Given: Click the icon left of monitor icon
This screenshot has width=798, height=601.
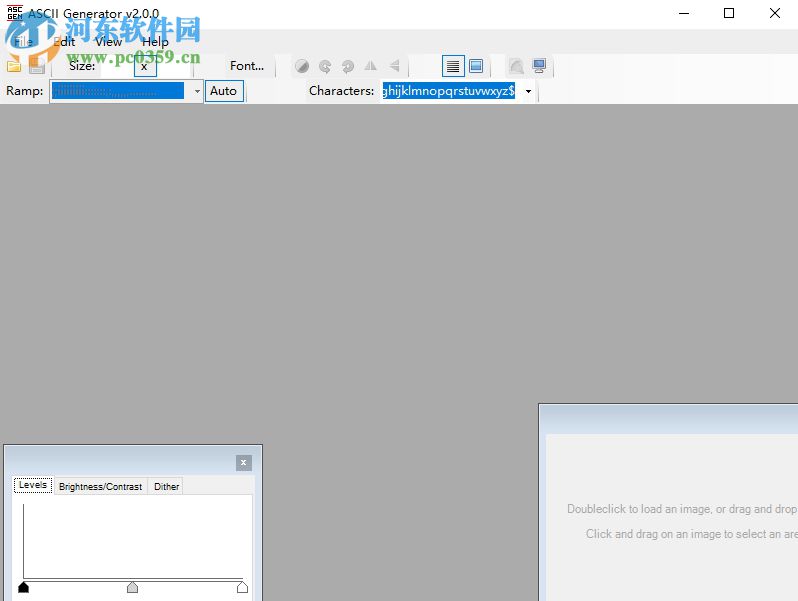Looking at the screenshot, I should [x=516, y=66].
